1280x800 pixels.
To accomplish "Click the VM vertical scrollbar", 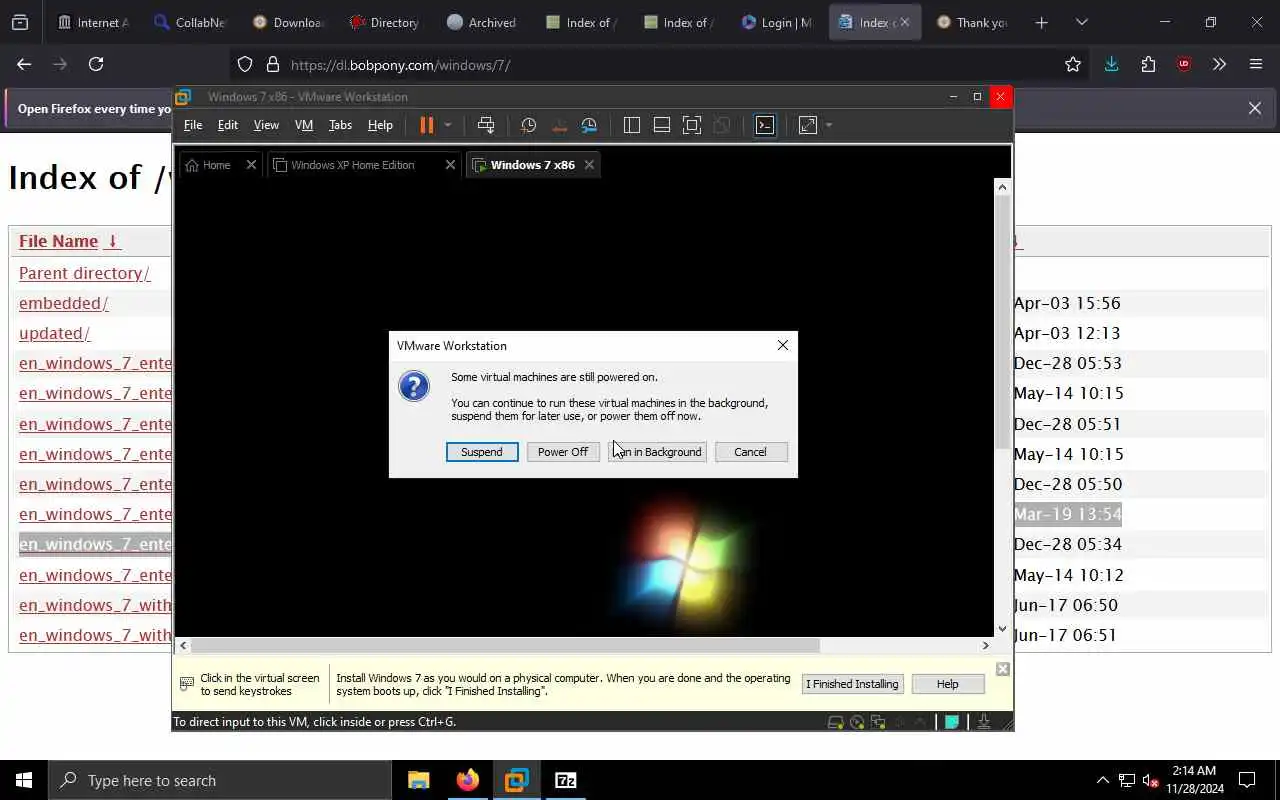I will (1002, 322).
